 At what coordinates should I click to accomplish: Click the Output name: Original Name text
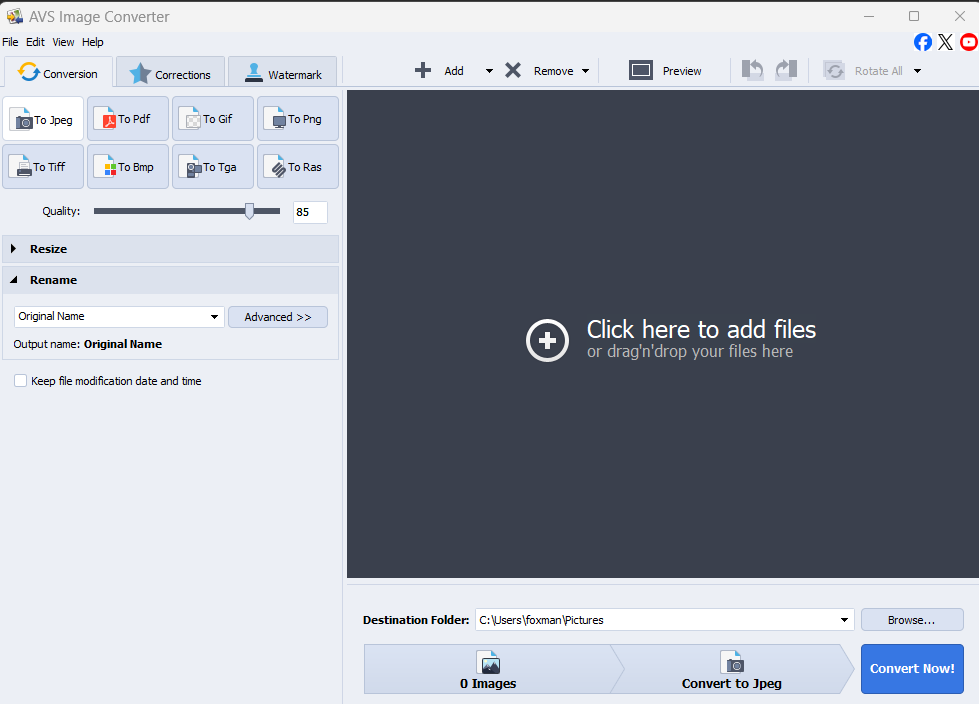tap(87, 344)
